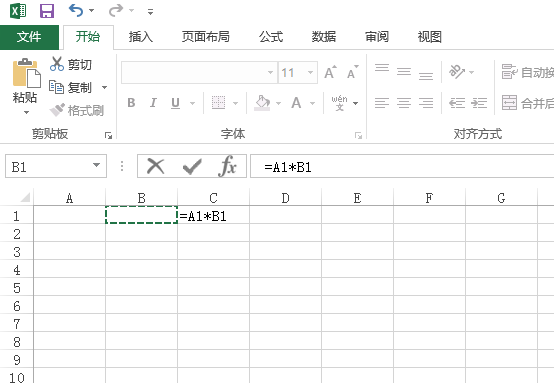Screen dimensions: 554x383
Task: Expand the 复制 dropdown arrow
Action: coord(104,87)
